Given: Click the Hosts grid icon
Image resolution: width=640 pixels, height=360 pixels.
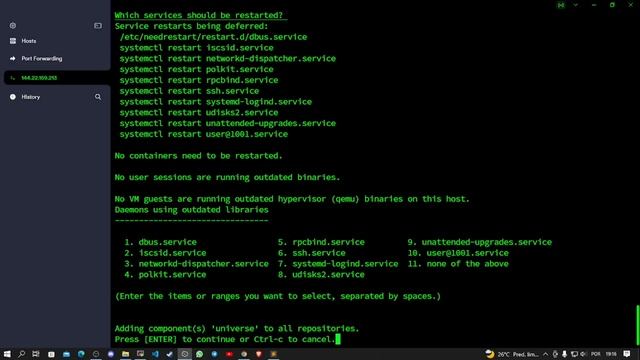Looking at the screenshot, I should pos(13,41).
